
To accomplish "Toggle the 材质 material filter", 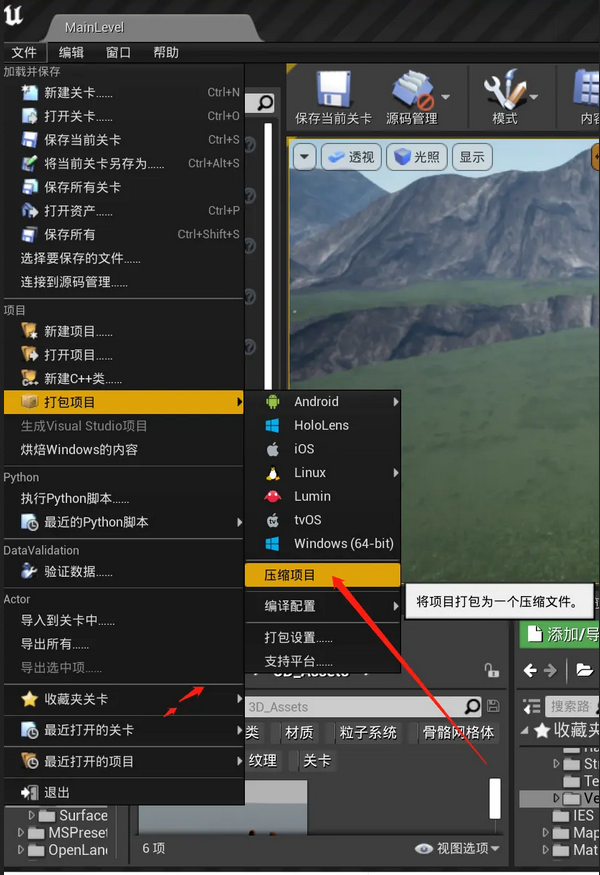I will (x=298, y=733).
